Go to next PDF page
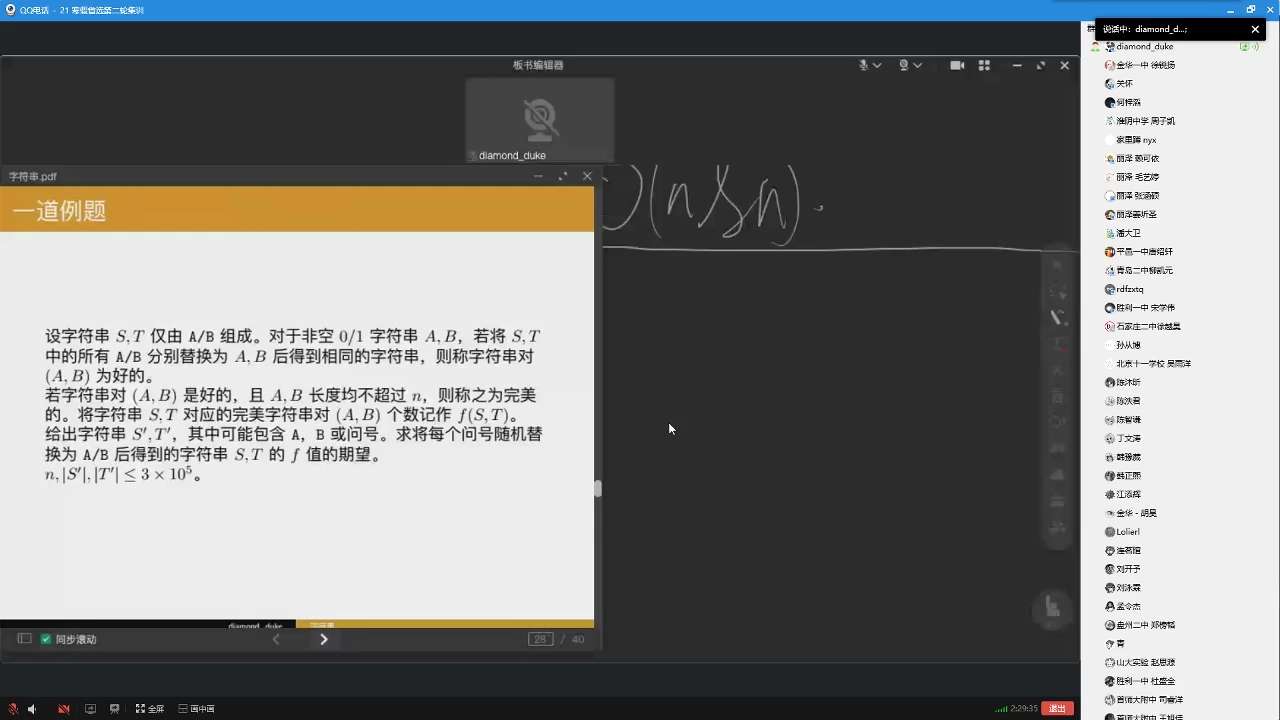 (323, 639)
